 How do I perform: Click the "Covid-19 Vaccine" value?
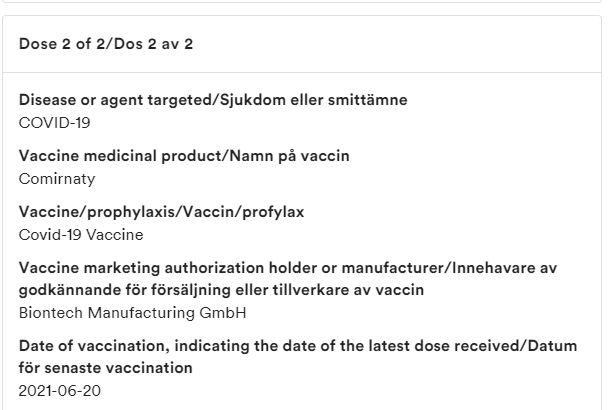[81, 235]
